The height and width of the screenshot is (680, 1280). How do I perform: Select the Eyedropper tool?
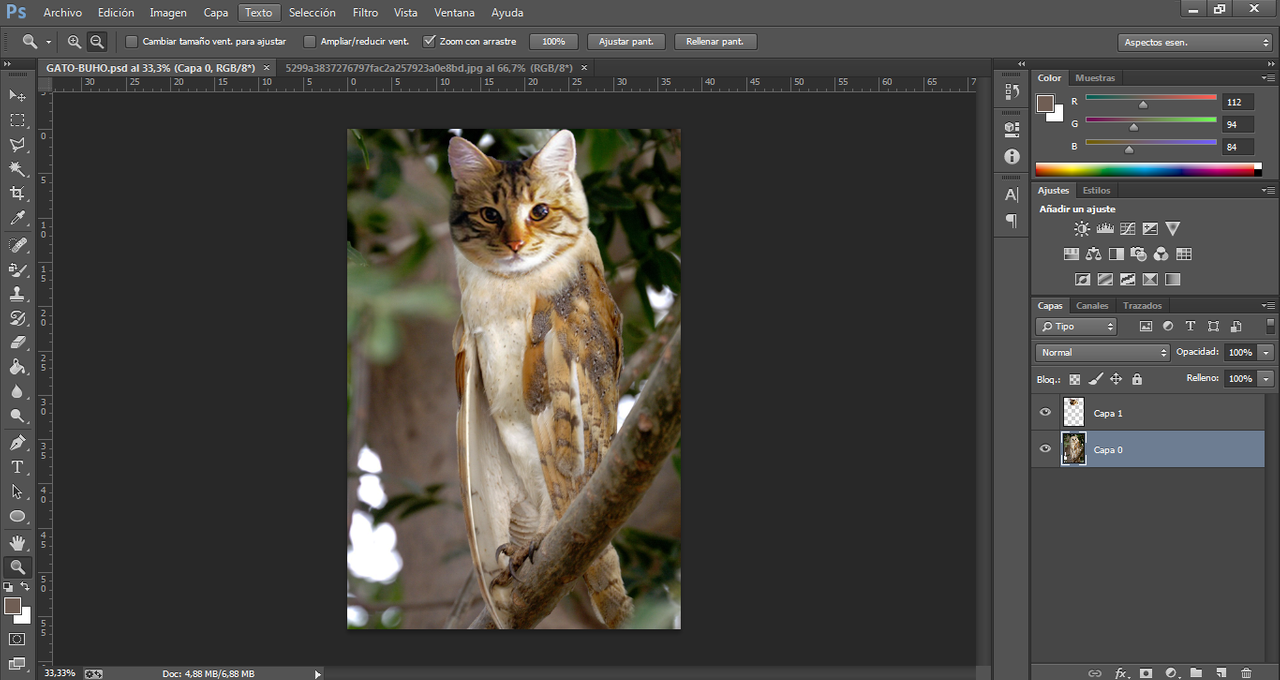coord(17,219)
